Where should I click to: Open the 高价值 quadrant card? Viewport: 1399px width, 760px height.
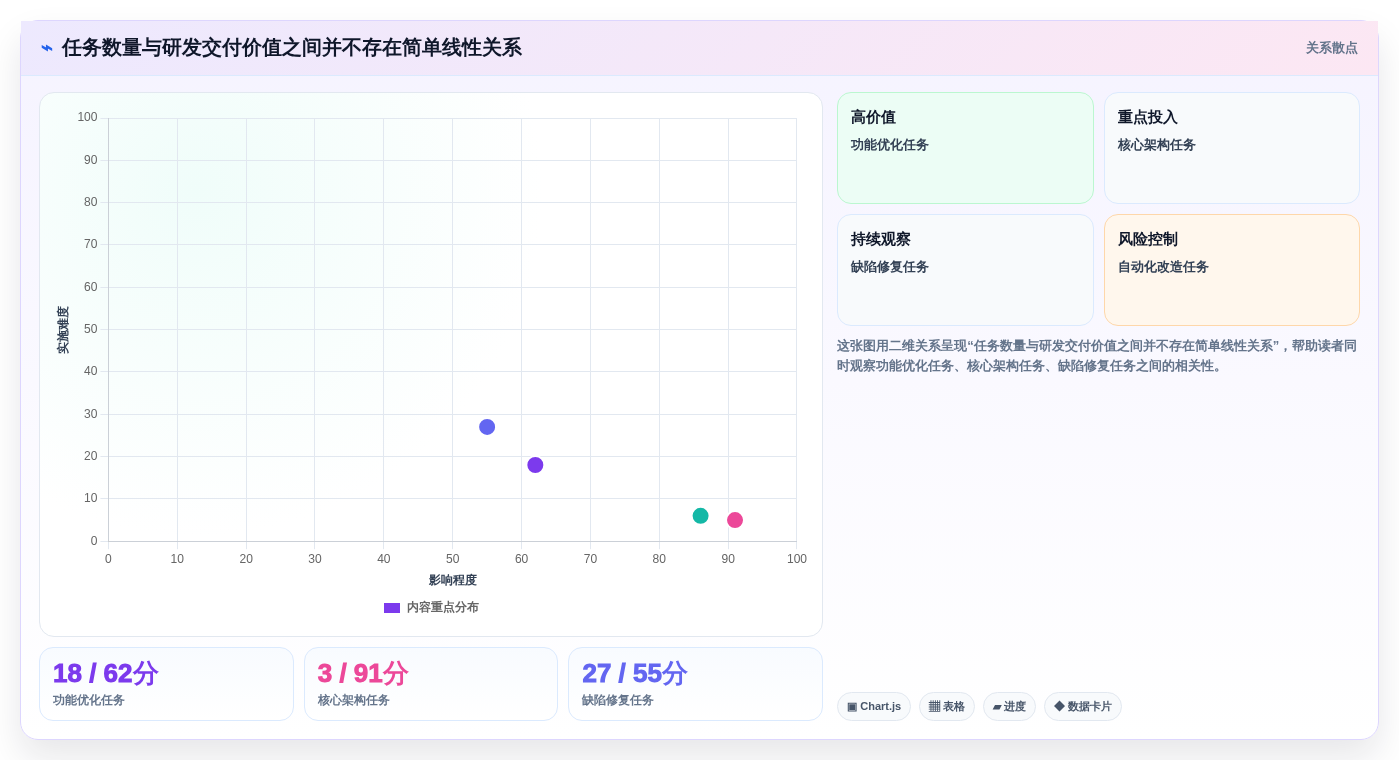(x=965, y=148)
